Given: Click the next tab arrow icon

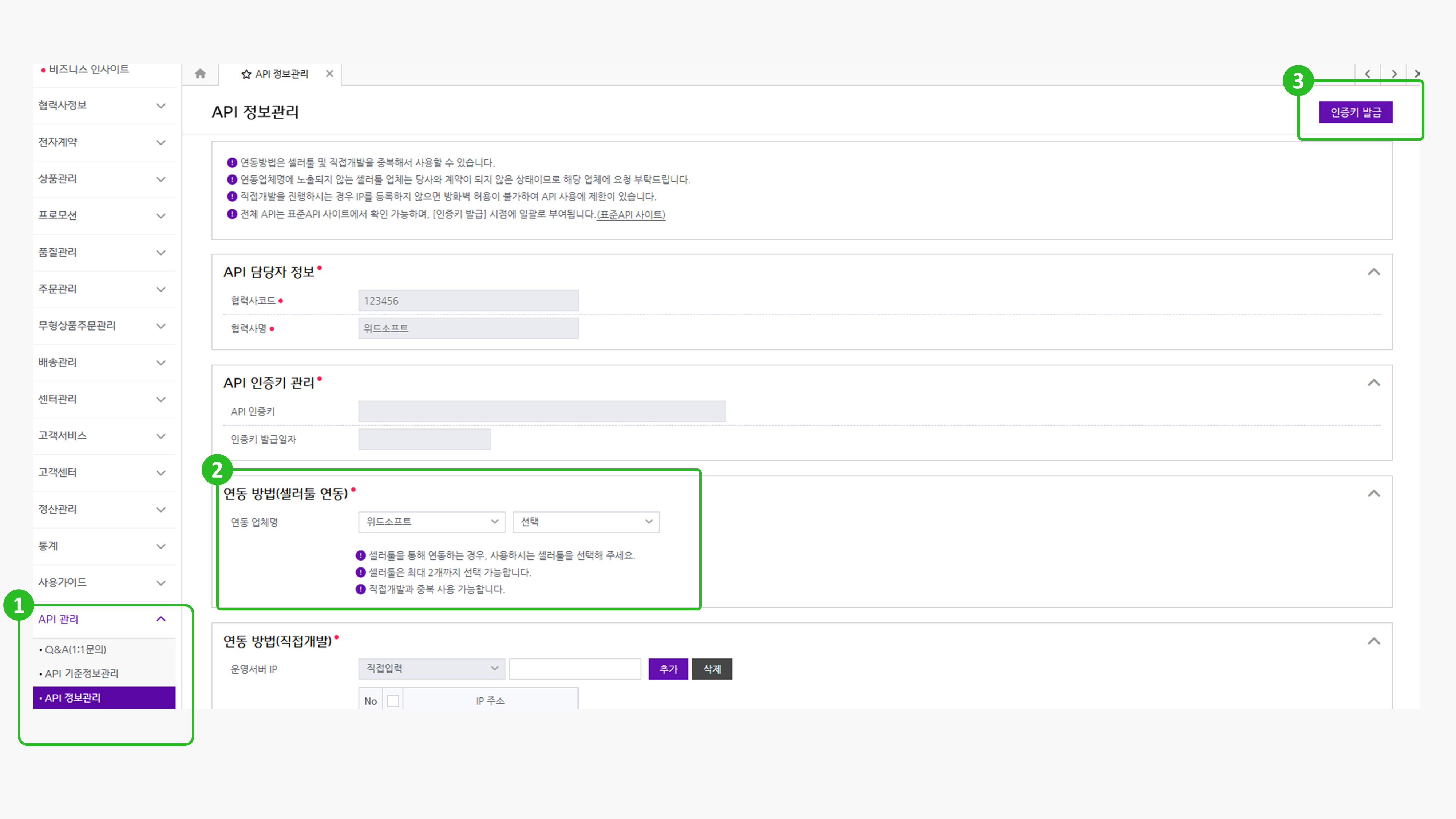Looking at the screenshot, I should [x=1394, y=74].
